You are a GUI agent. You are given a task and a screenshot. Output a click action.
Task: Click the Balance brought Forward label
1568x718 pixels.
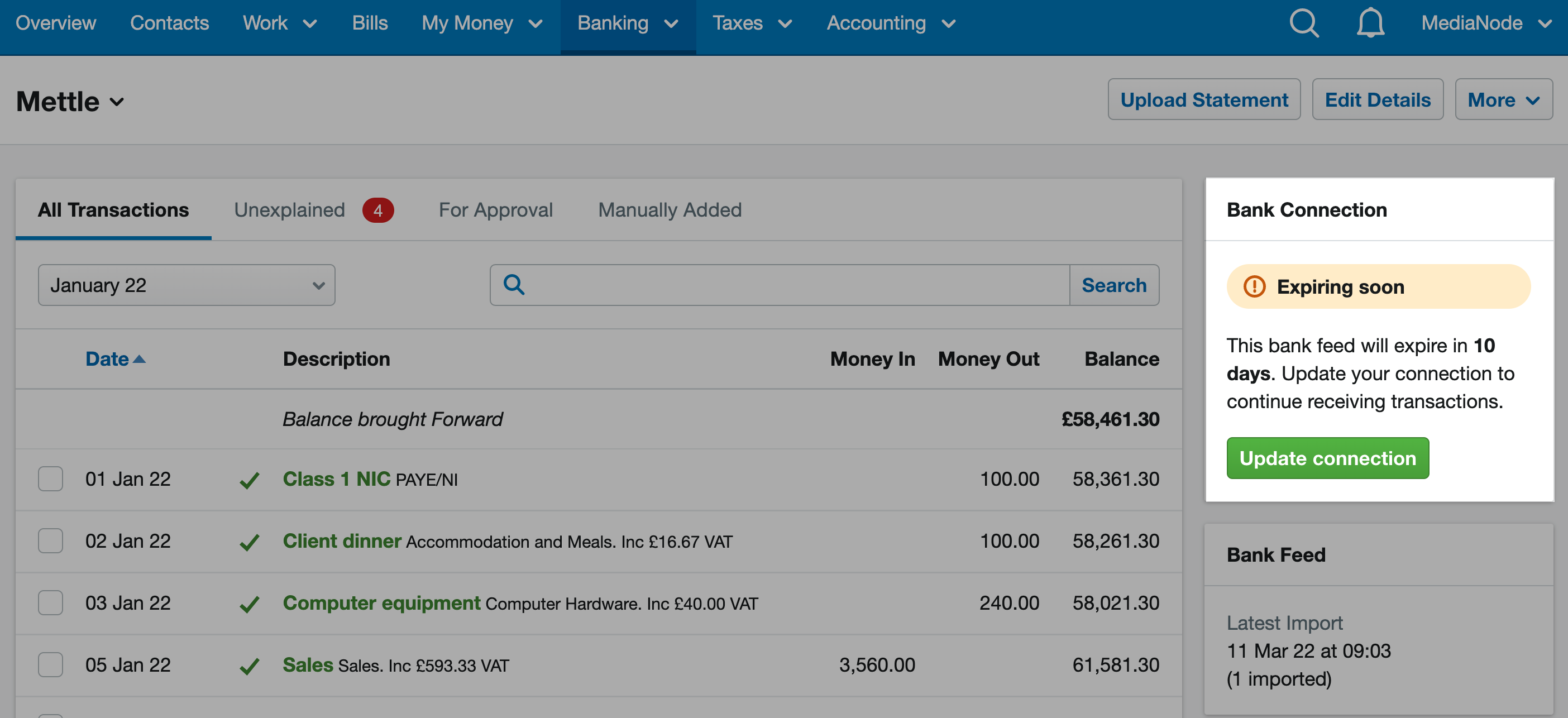393,419
